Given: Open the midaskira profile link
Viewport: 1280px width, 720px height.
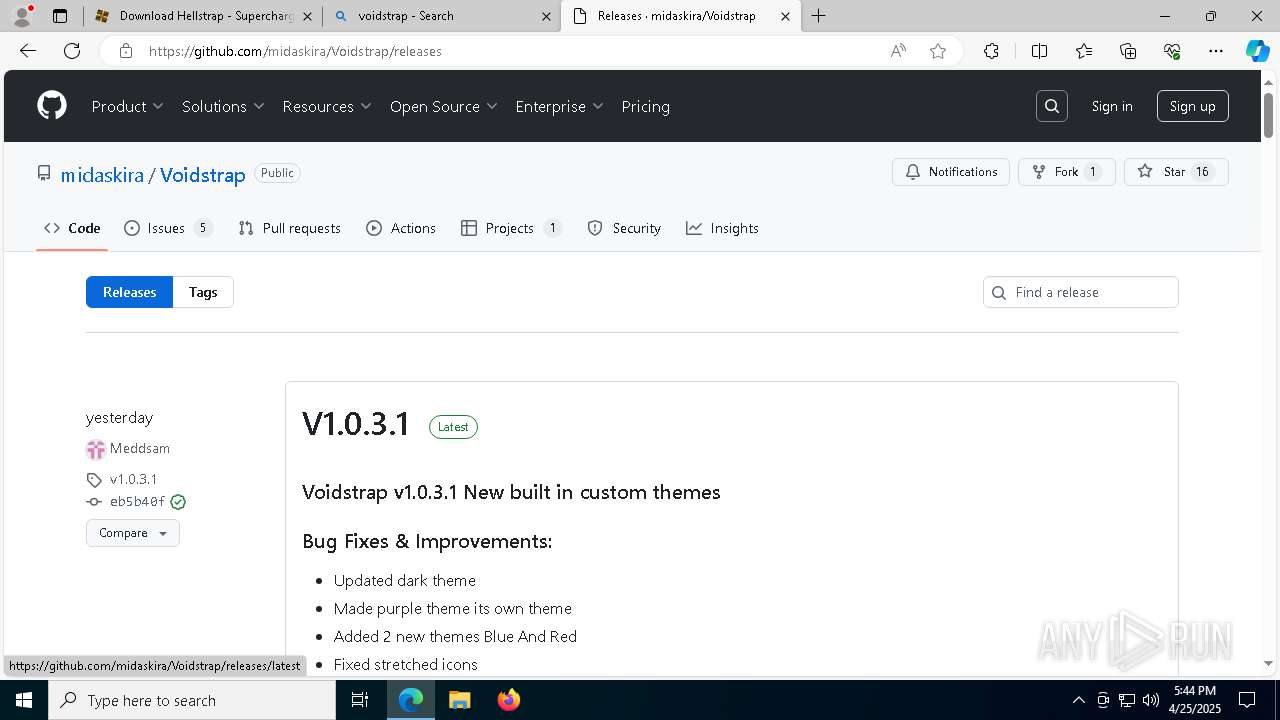Looking at the screenshot, I should click(102, 175).
